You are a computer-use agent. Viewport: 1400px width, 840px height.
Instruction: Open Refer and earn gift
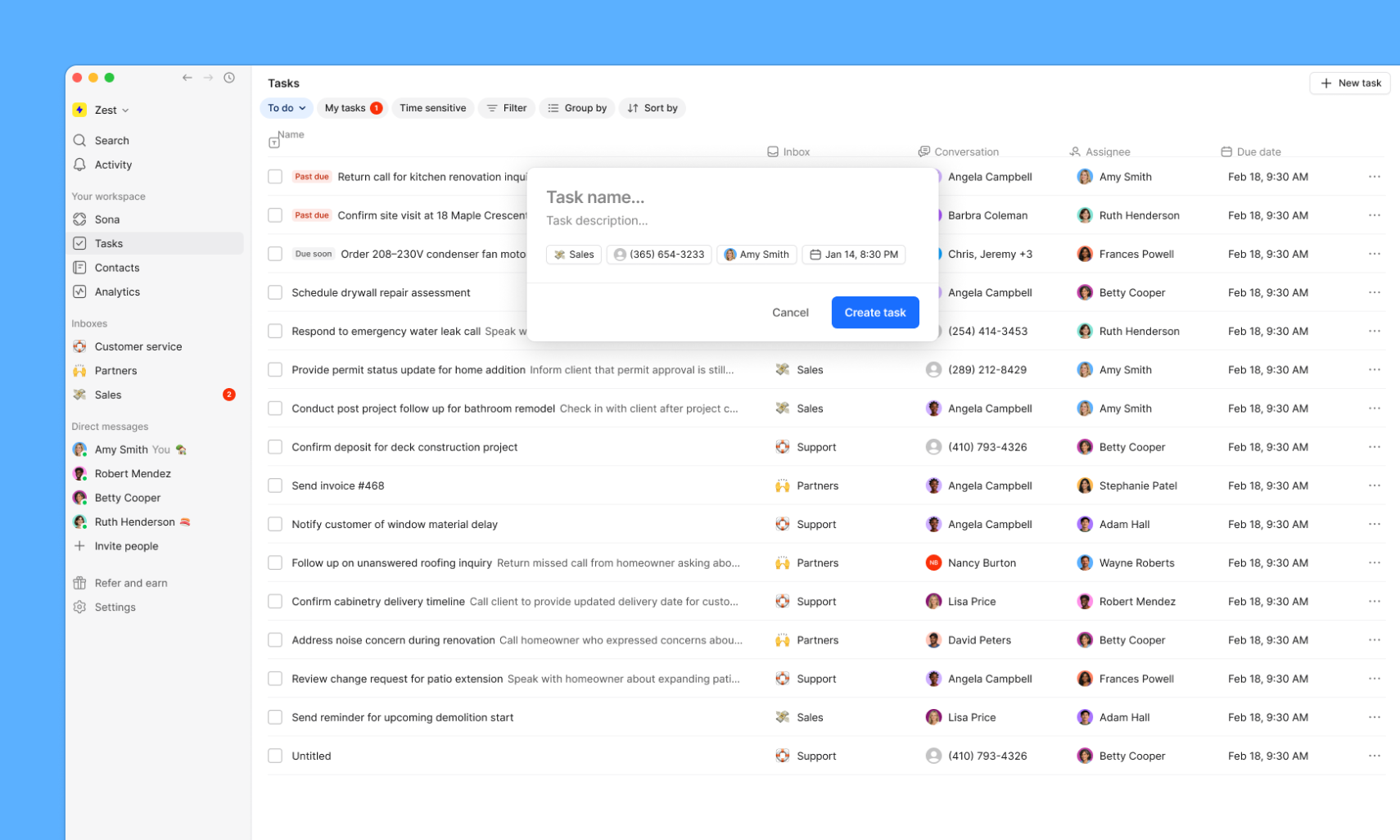[79, 583]
